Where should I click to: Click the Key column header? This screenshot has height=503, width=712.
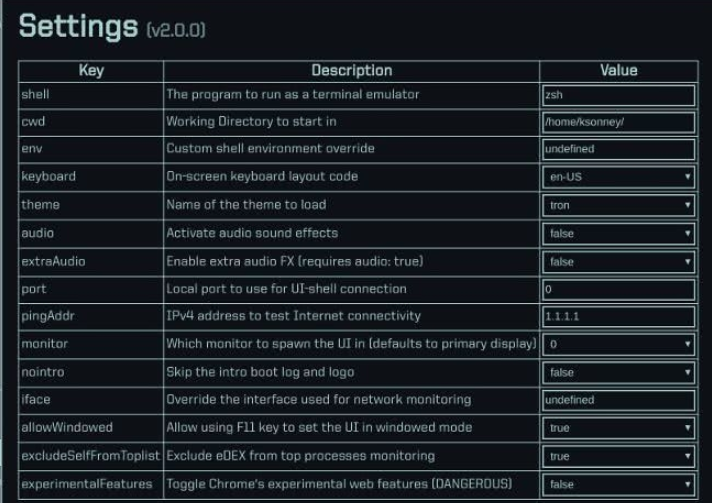[x=91, y=71]
